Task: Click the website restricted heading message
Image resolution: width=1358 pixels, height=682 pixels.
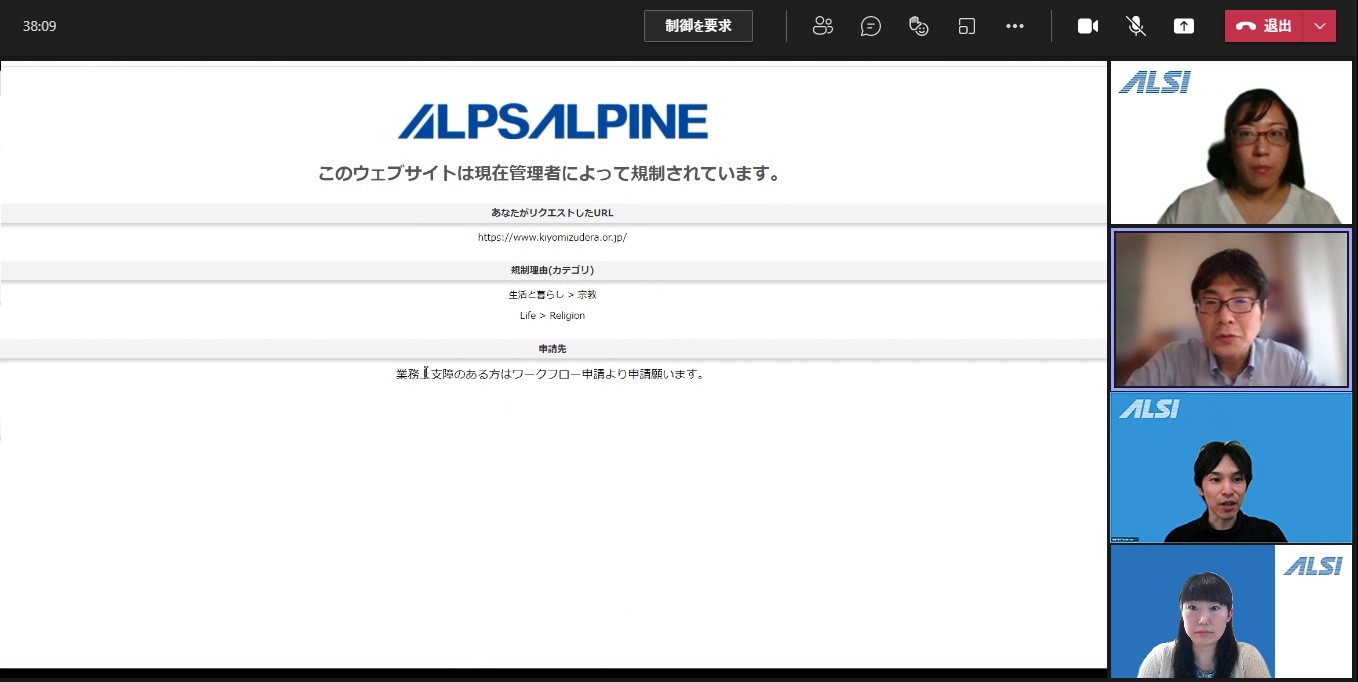Action: (x=549, y=173)
